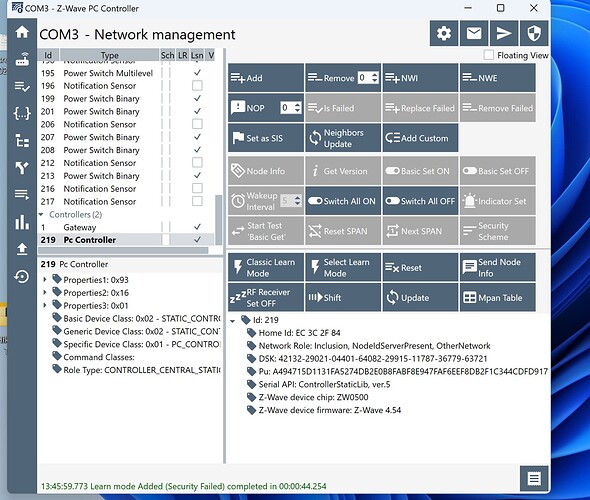The width and height of the screenshot is (590, 500).
Task: Open the envelope mail icon button
Action: coord(474,33)
